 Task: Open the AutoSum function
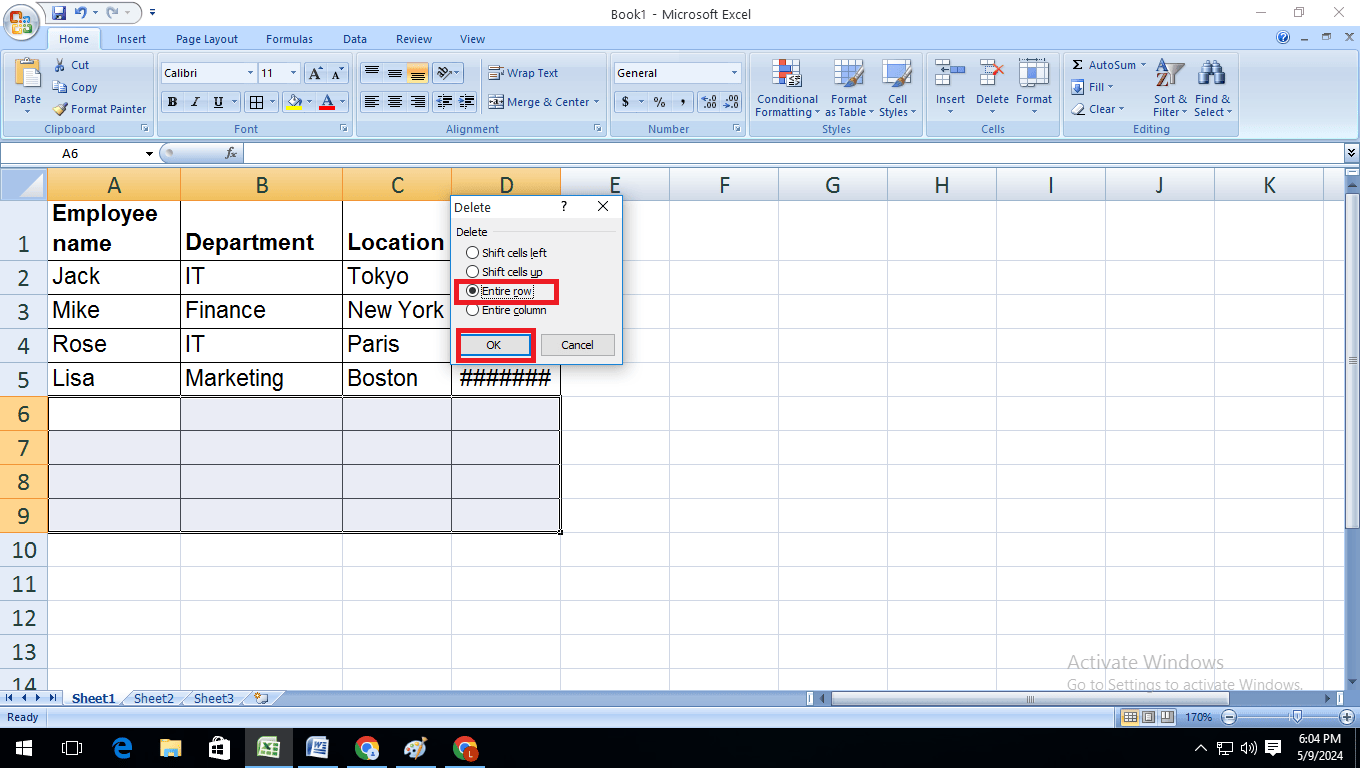pyautogui.click(x=1100, y=64)
